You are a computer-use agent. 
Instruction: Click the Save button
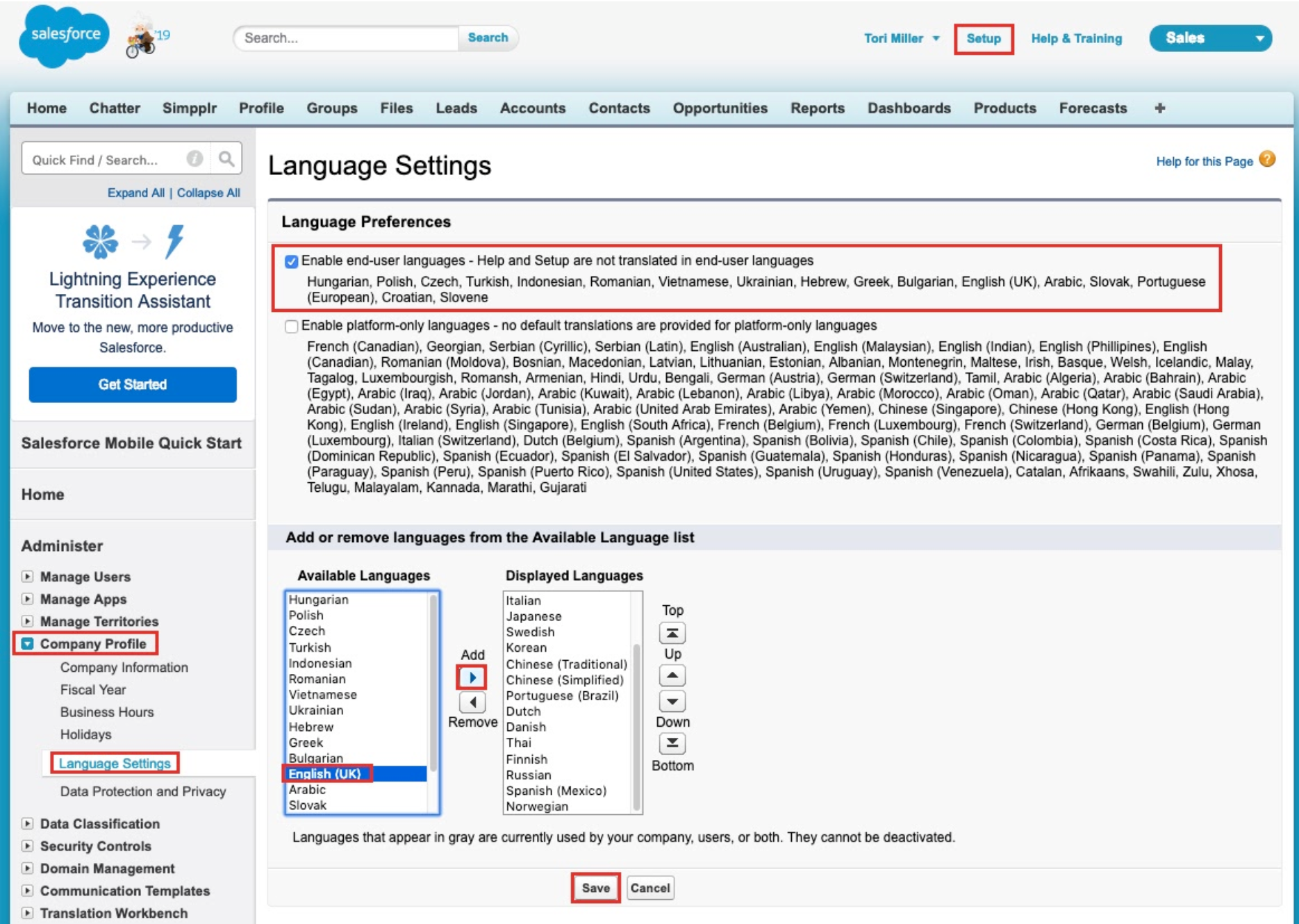595,888
